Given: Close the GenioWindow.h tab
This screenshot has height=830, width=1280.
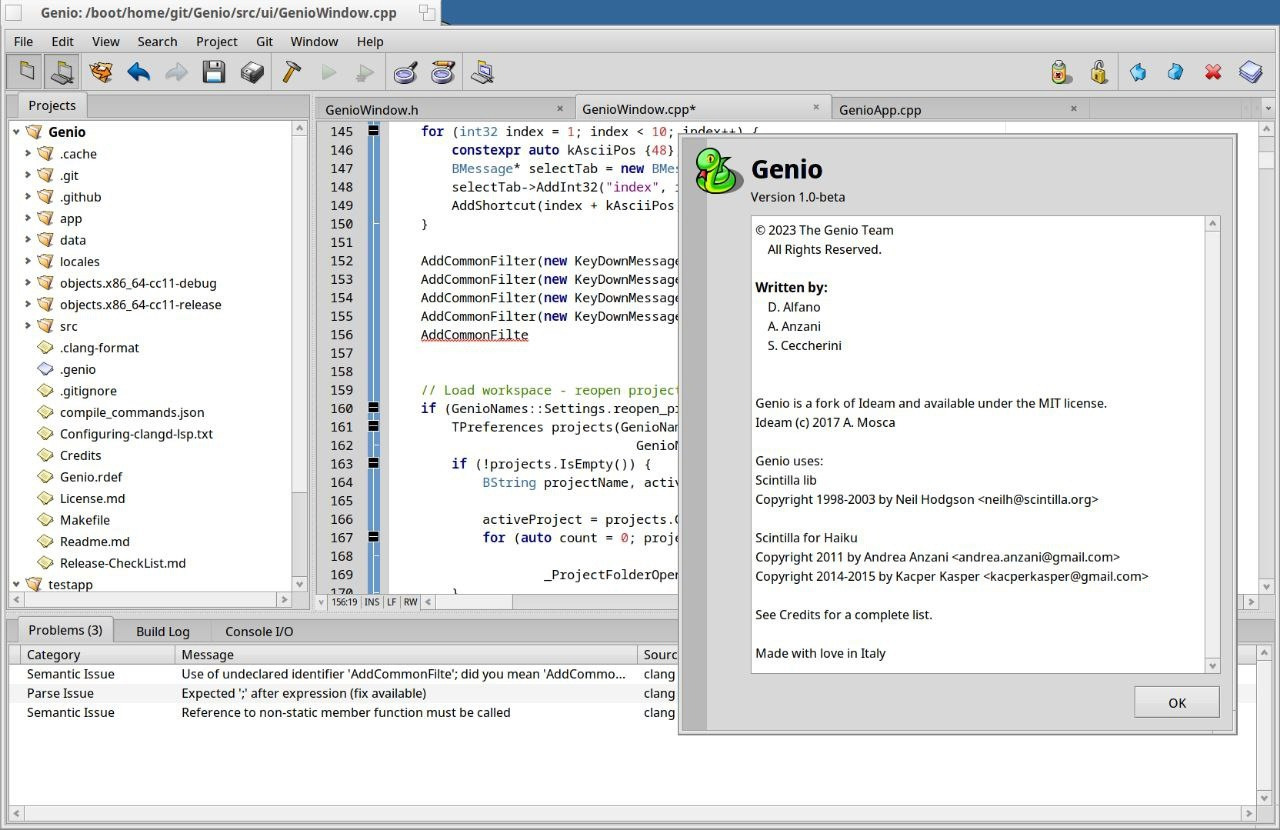Looking at the screenshot, I should pyautogui.click(x=560, y=109).
